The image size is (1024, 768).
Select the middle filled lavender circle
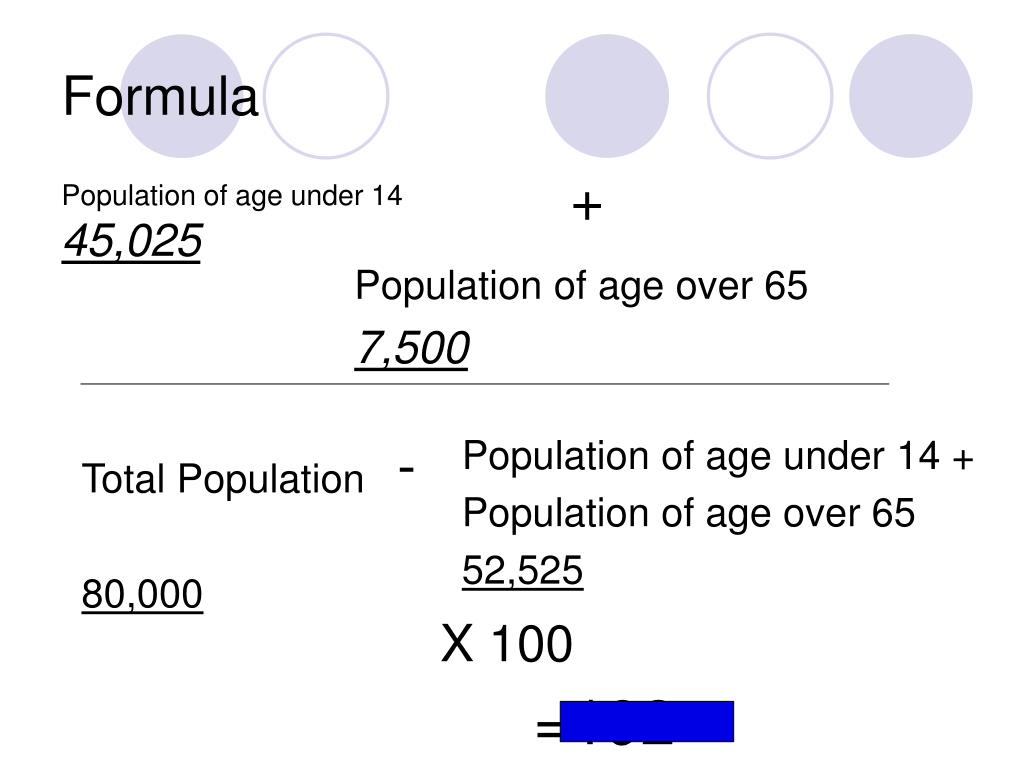click(607, 96)
